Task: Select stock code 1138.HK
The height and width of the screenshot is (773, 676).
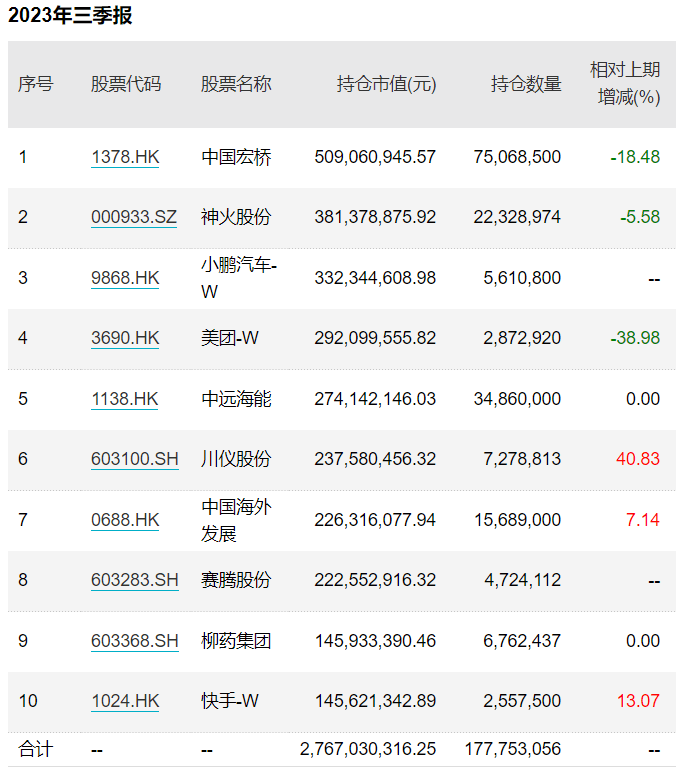Action: pyautogui.click(x=124, y=399)
